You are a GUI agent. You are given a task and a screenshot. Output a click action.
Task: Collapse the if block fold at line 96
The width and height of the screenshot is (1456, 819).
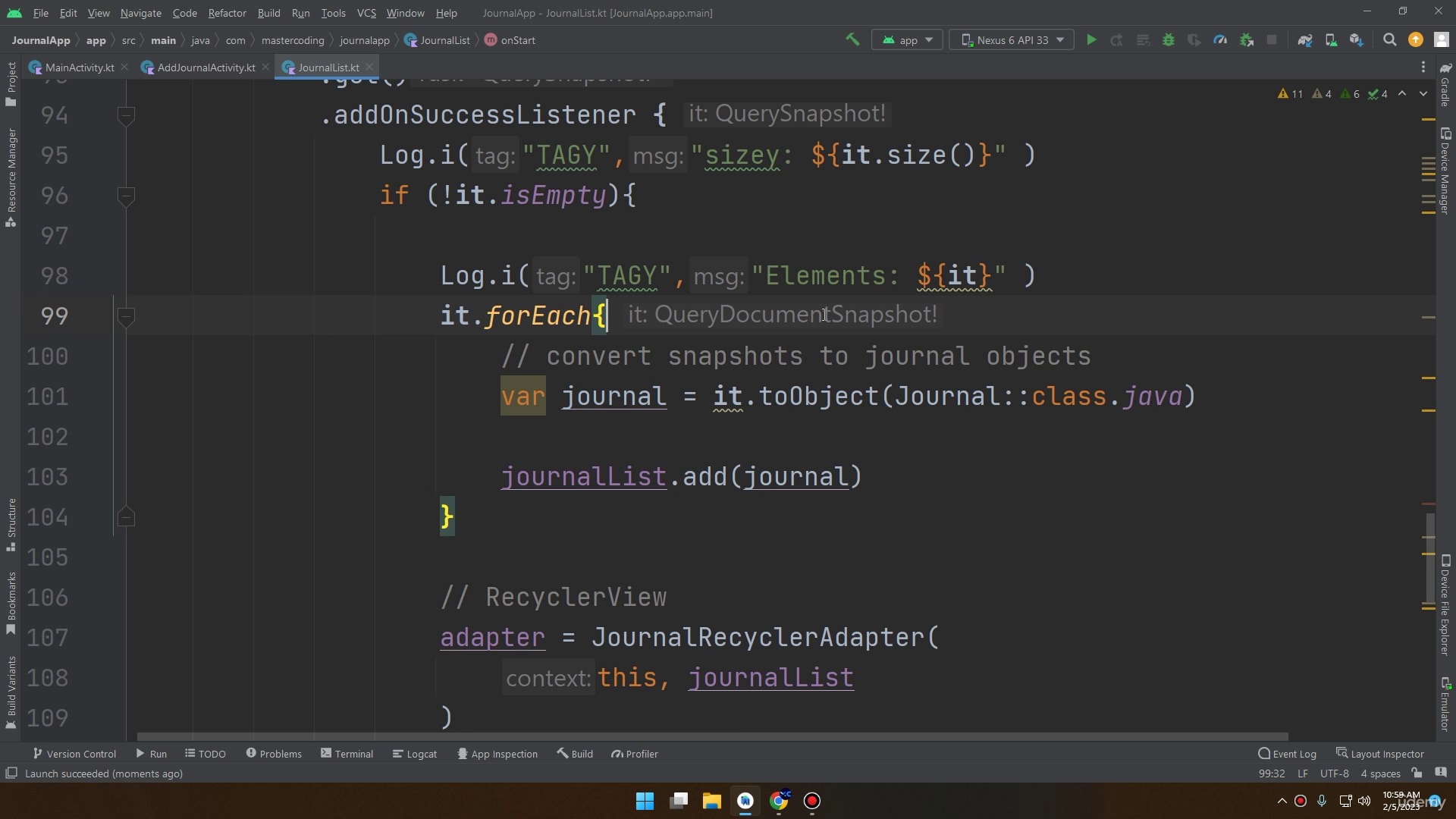coord(126,196)
